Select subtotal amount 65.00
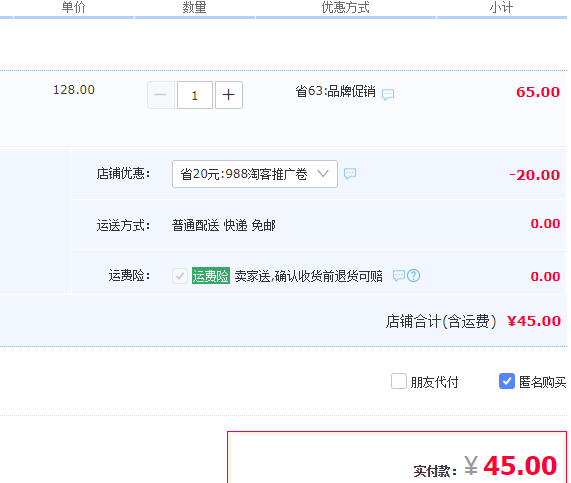This screenshot has height=483, width=571. 538,92
